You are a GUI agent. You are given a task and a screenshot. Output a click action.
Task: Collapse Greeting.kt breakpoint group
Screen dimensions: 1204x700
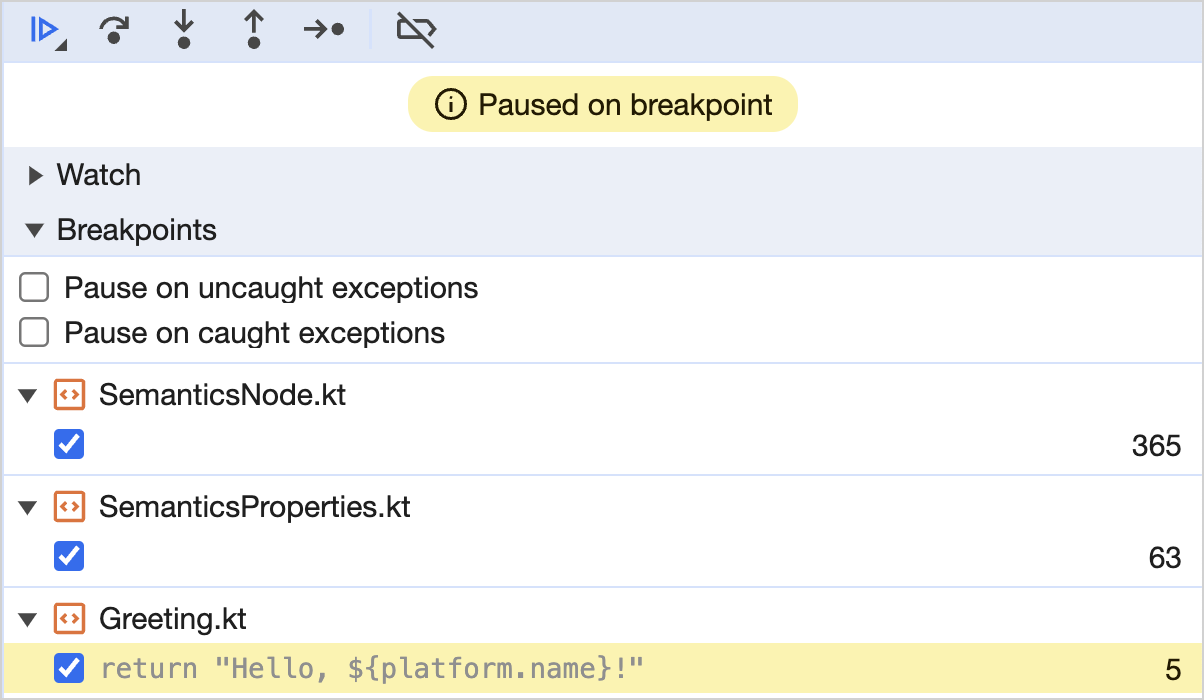coord(27,620)
